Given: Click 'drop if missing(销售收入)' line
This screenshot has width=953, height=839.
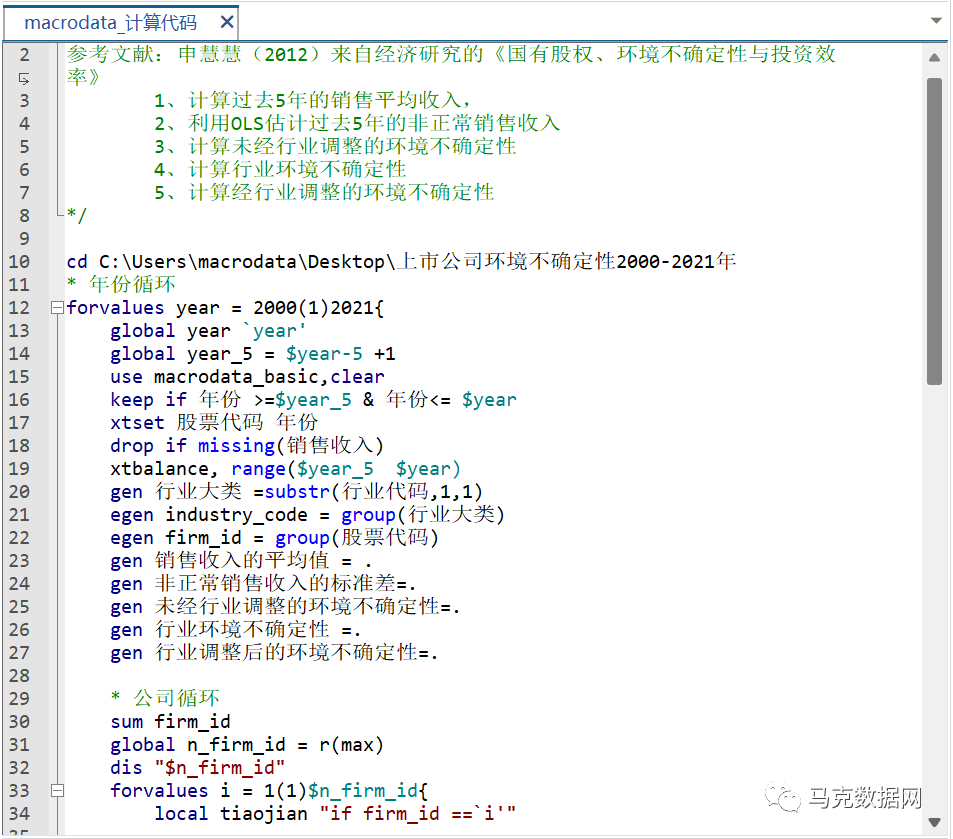Looking at the screenshot, I should (x=247, y=446).
